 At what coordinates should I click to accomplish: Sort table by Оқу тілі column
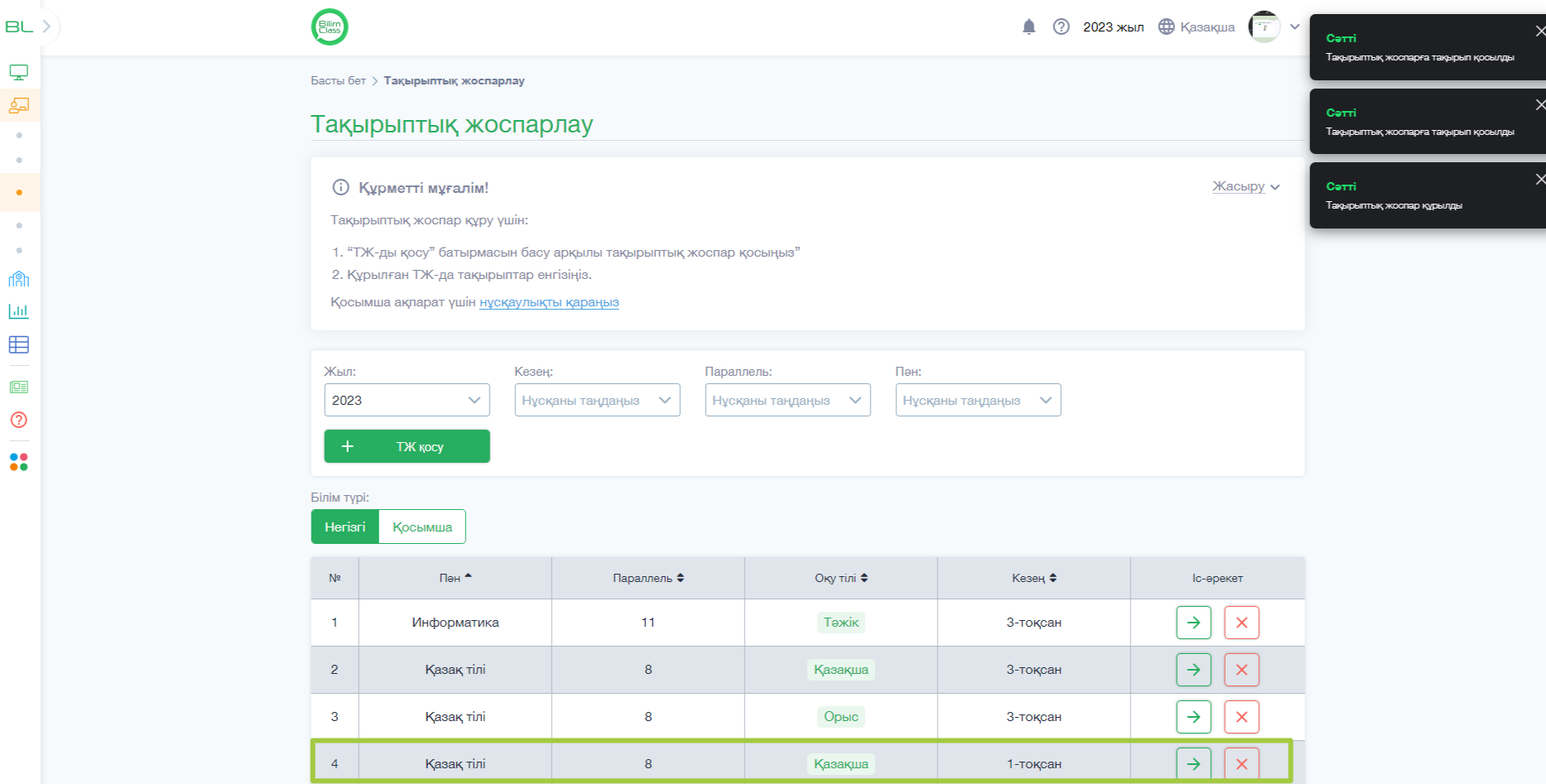[841, 578]
